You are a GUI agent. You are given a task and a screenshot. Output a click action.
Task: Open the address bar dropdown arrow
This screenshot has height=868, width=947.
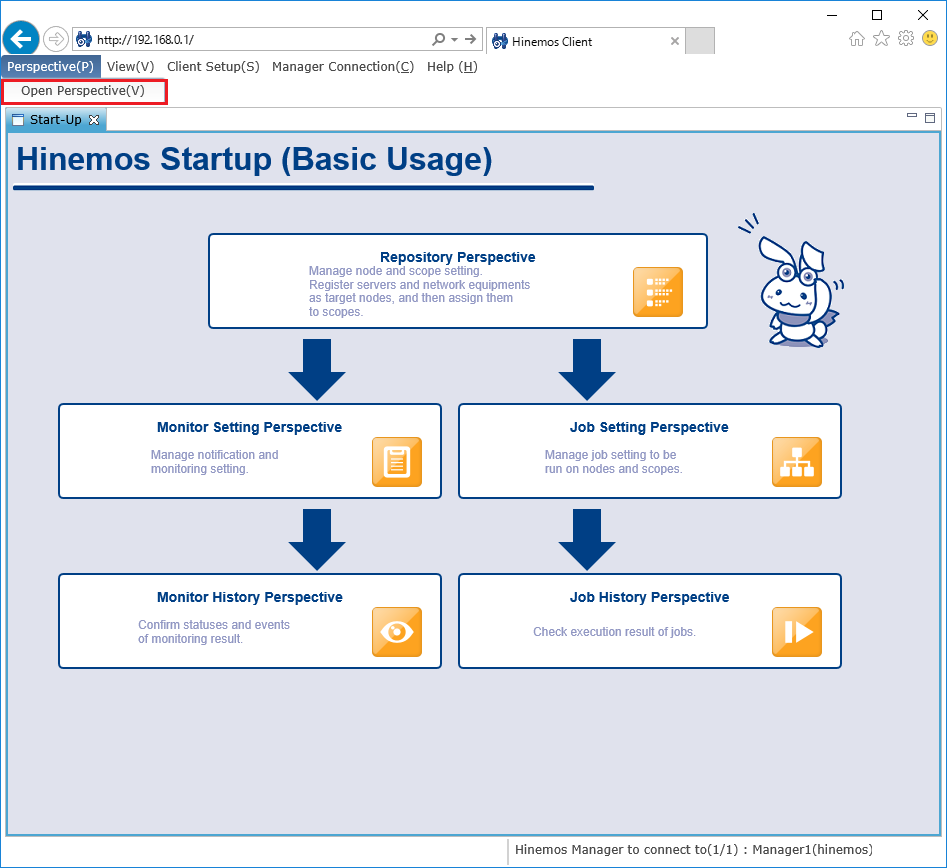click(x=455, y=40)
